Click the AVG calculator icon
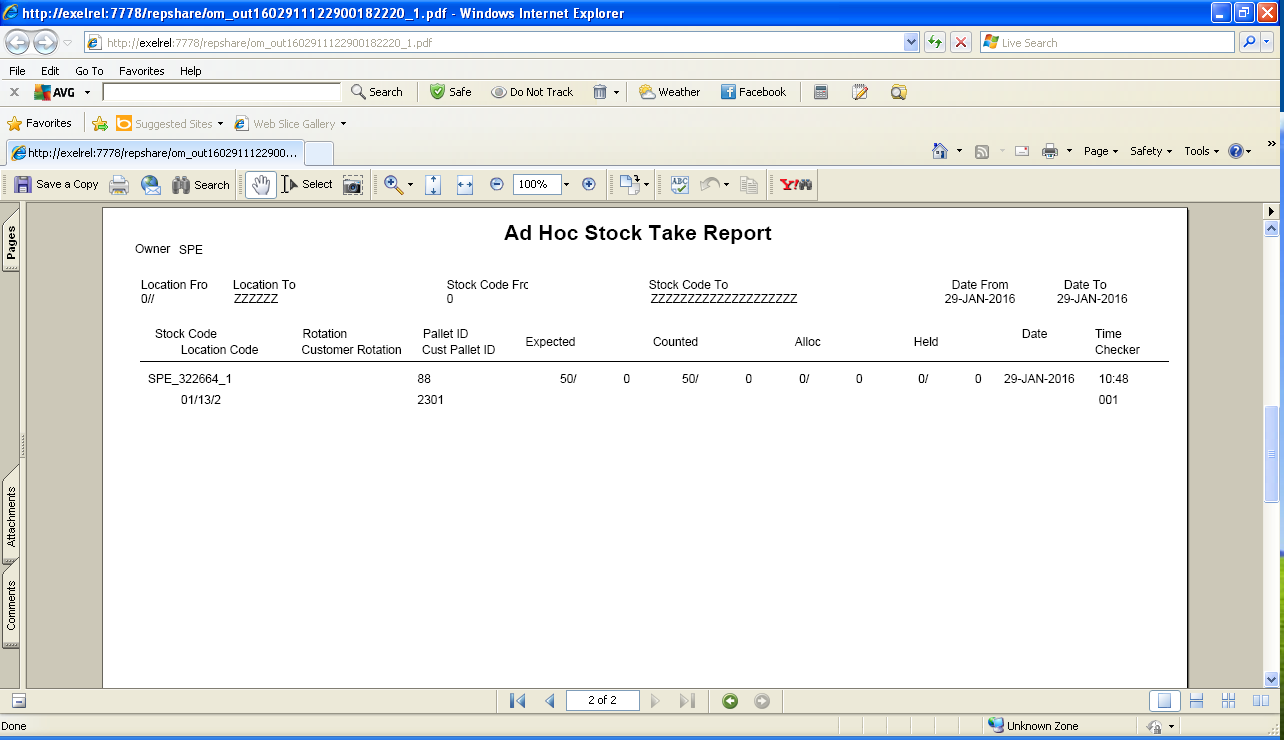This screenshot has width=1284, height=740. click(821, 92)
